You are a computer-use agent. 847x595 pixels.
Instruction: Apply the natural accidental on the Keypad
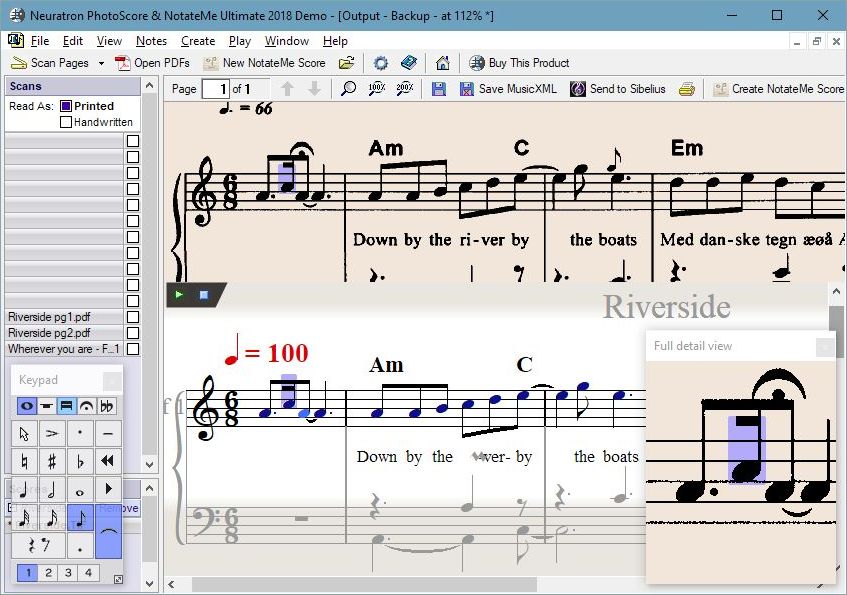pyautogui.click(x=24, y=461)
